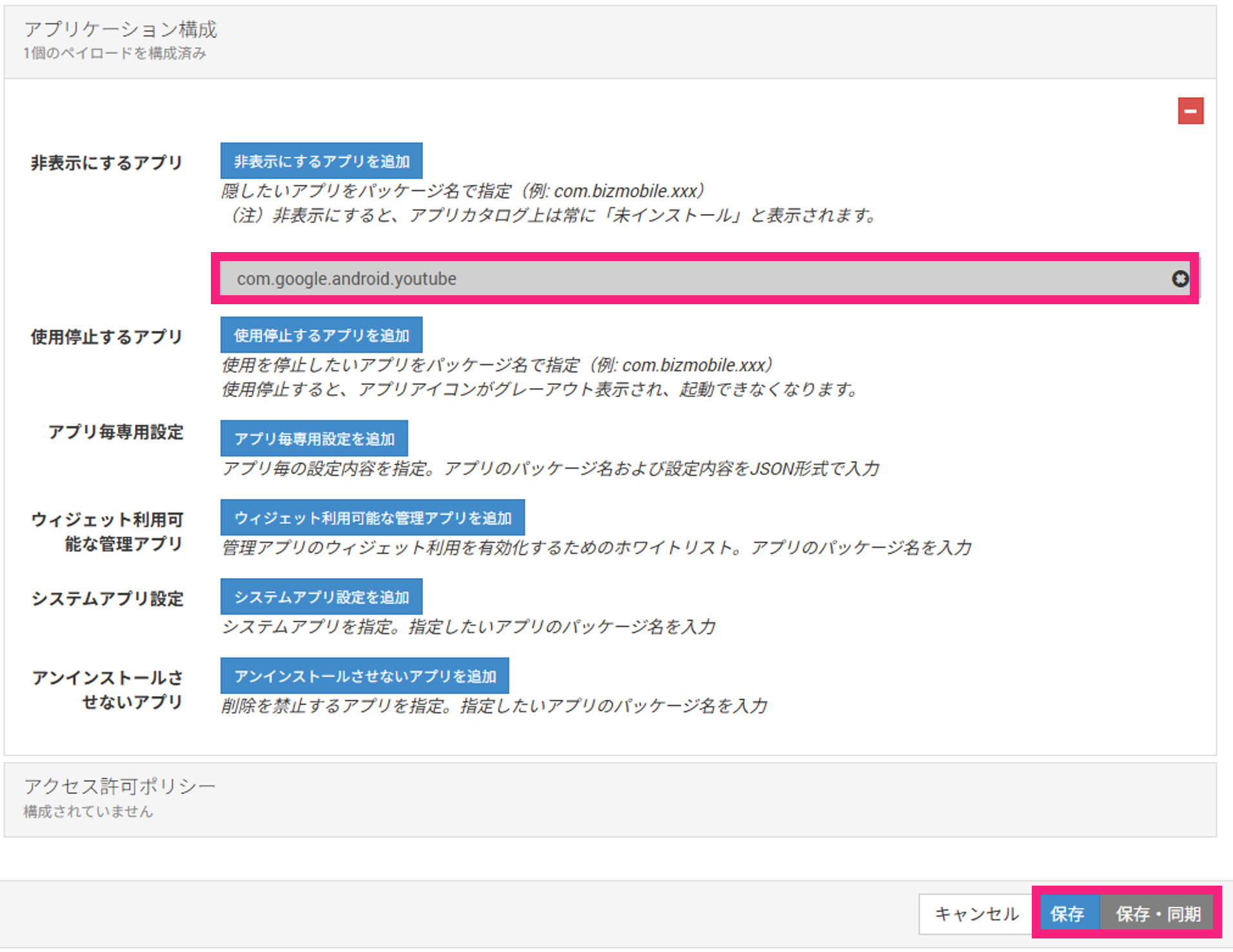Click the red minus remove payload icon
1233x952 pixels.
(x=1190, y=111)
